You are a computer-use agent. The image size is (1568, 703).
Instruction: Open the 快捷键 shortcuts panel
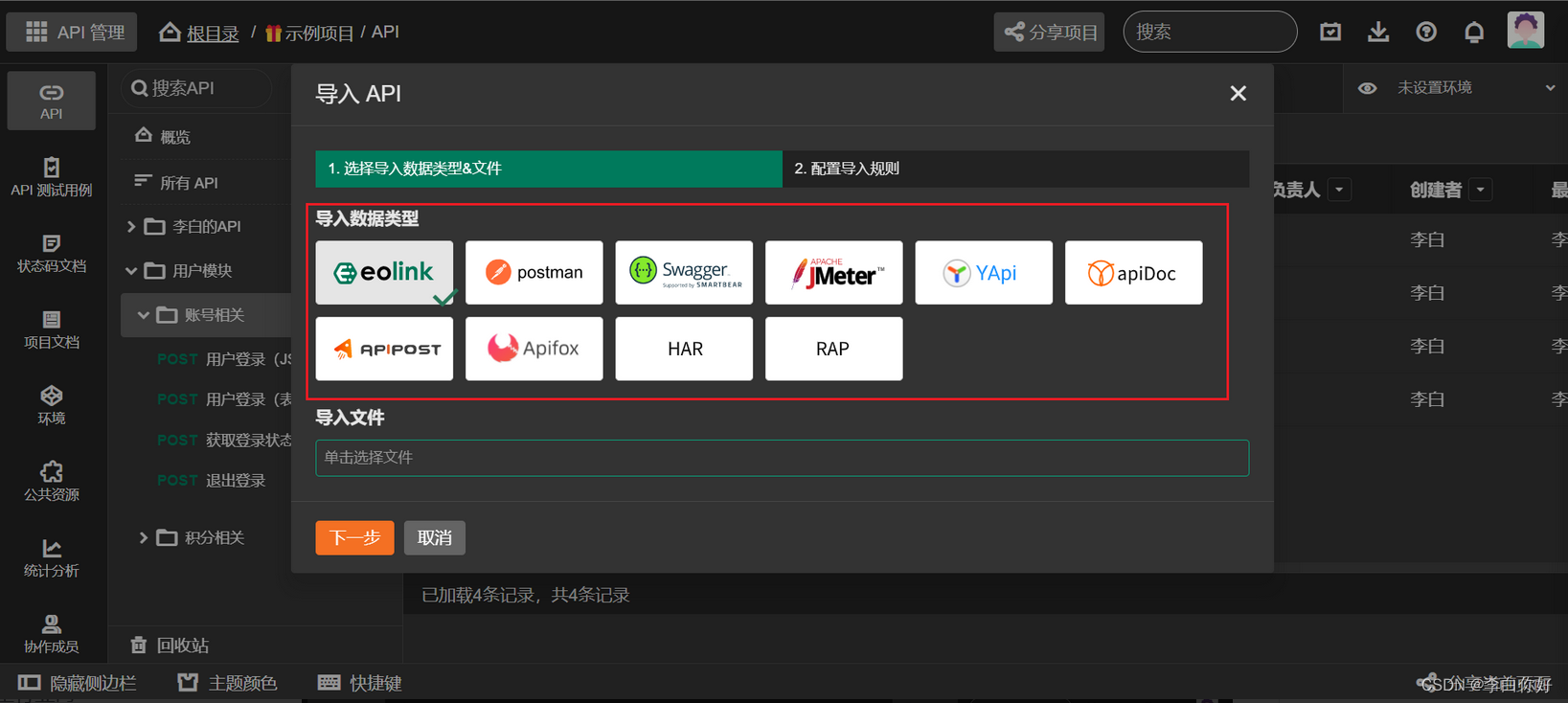tap(360, 683)
